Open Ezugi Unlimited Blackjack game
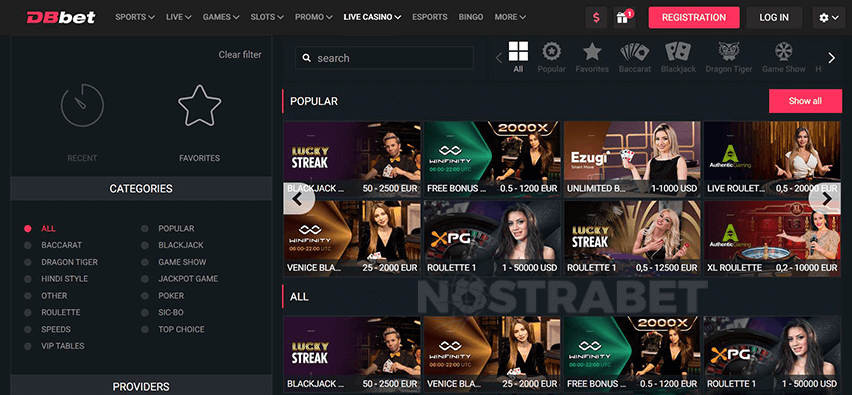852x395 pixels. point(632,159)
